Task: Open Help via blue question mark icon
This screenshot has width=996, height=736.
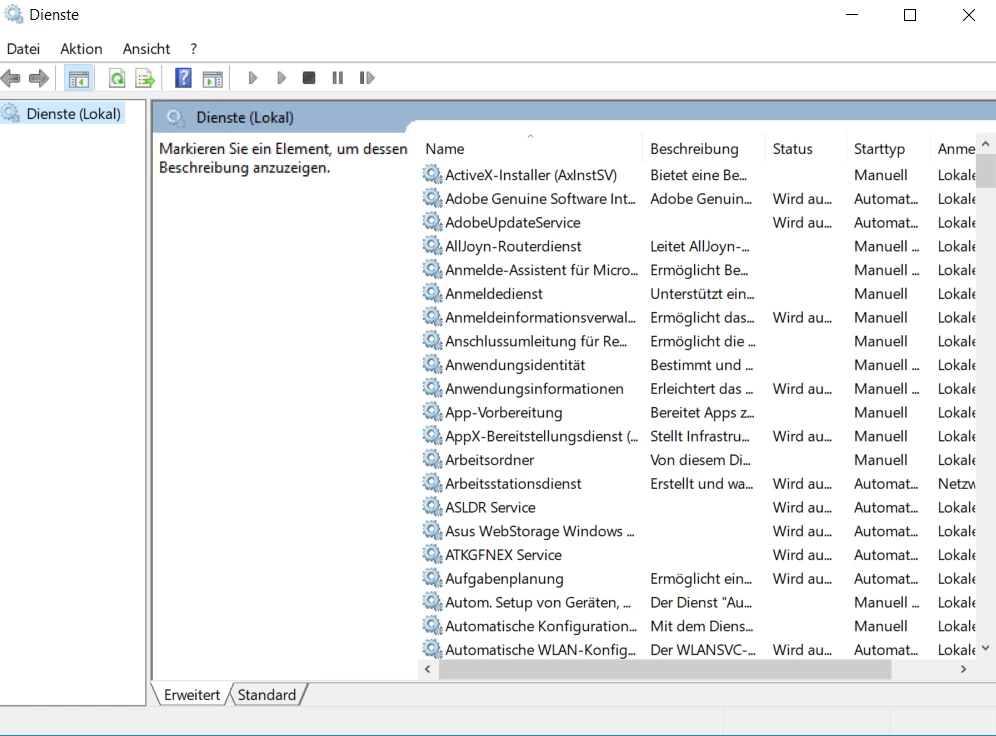Action: coord(184,78)
